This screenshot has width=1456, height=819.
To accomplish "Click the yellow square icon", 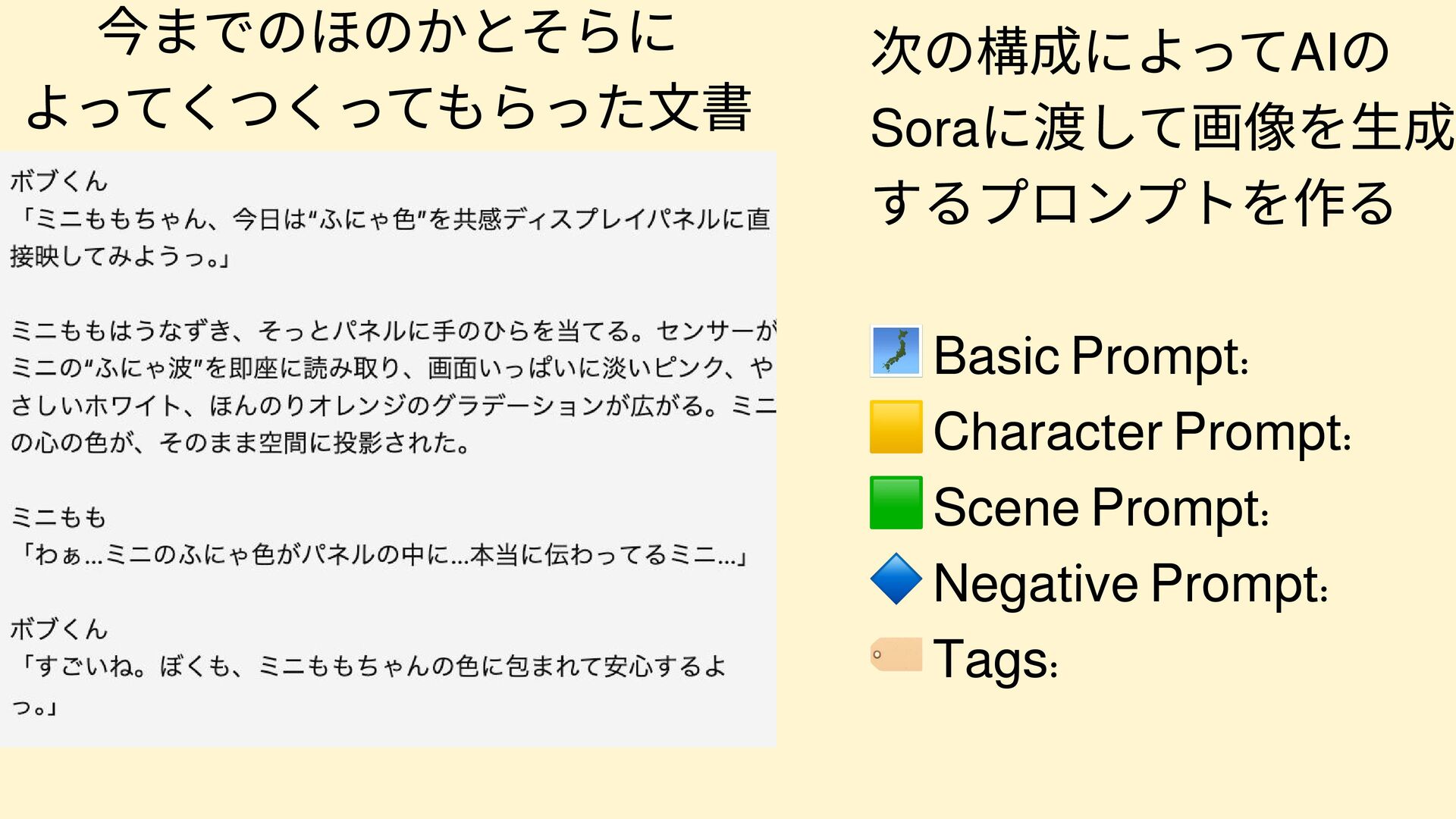I will [896, 427].
